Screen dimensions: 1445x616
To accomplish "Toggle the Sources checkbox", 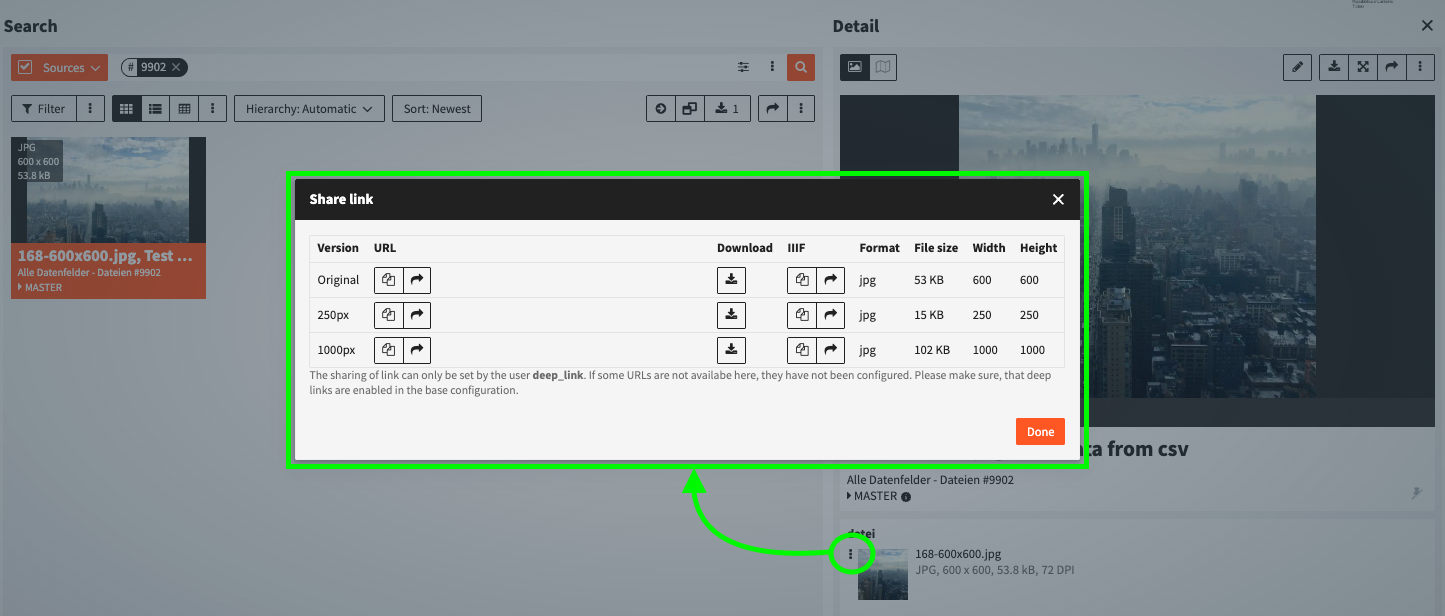I will pos(26,67).
